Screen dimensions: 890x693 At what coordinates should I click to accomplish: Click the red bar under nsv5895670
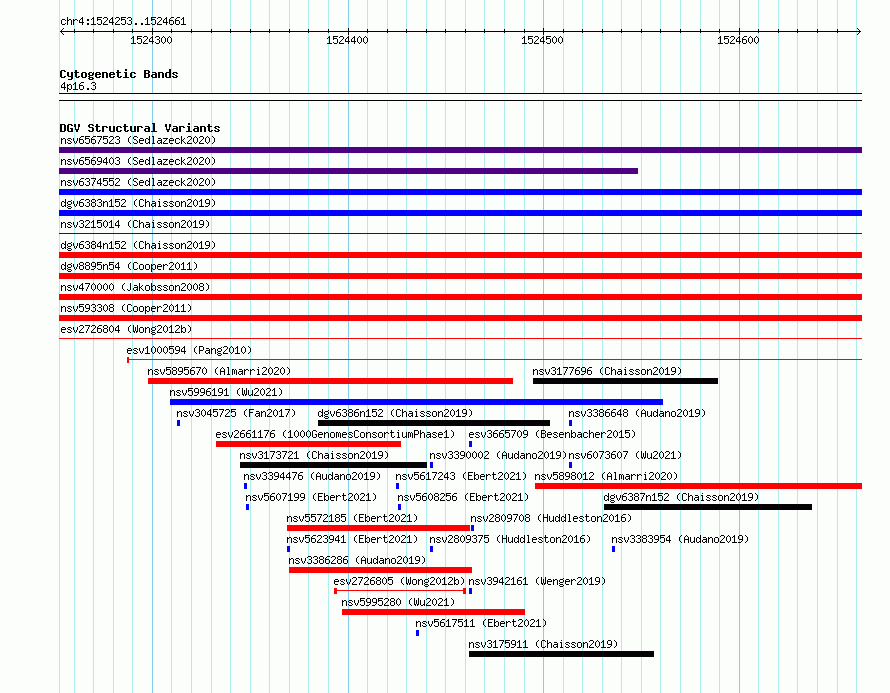(x=330, y=381)
